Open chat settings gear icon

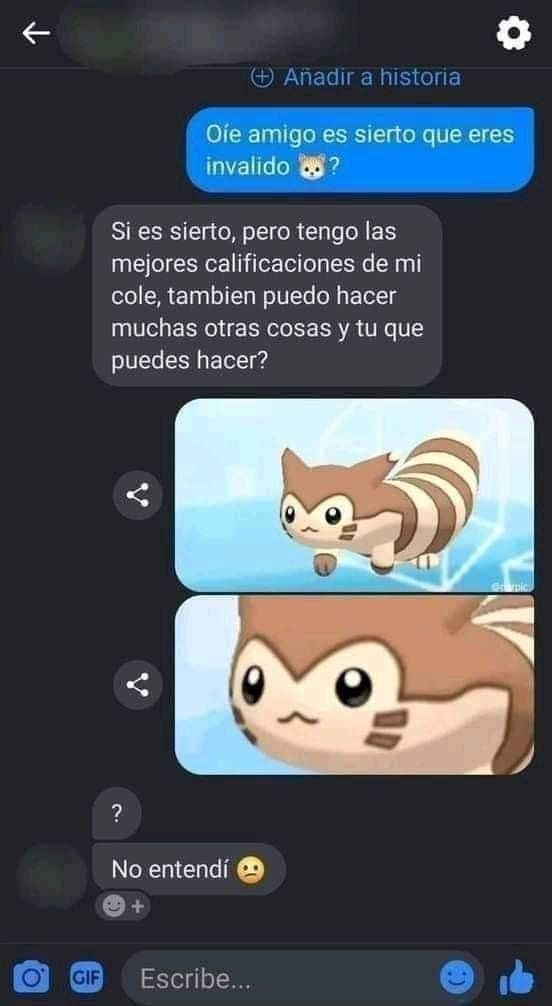tap(514, 32)
